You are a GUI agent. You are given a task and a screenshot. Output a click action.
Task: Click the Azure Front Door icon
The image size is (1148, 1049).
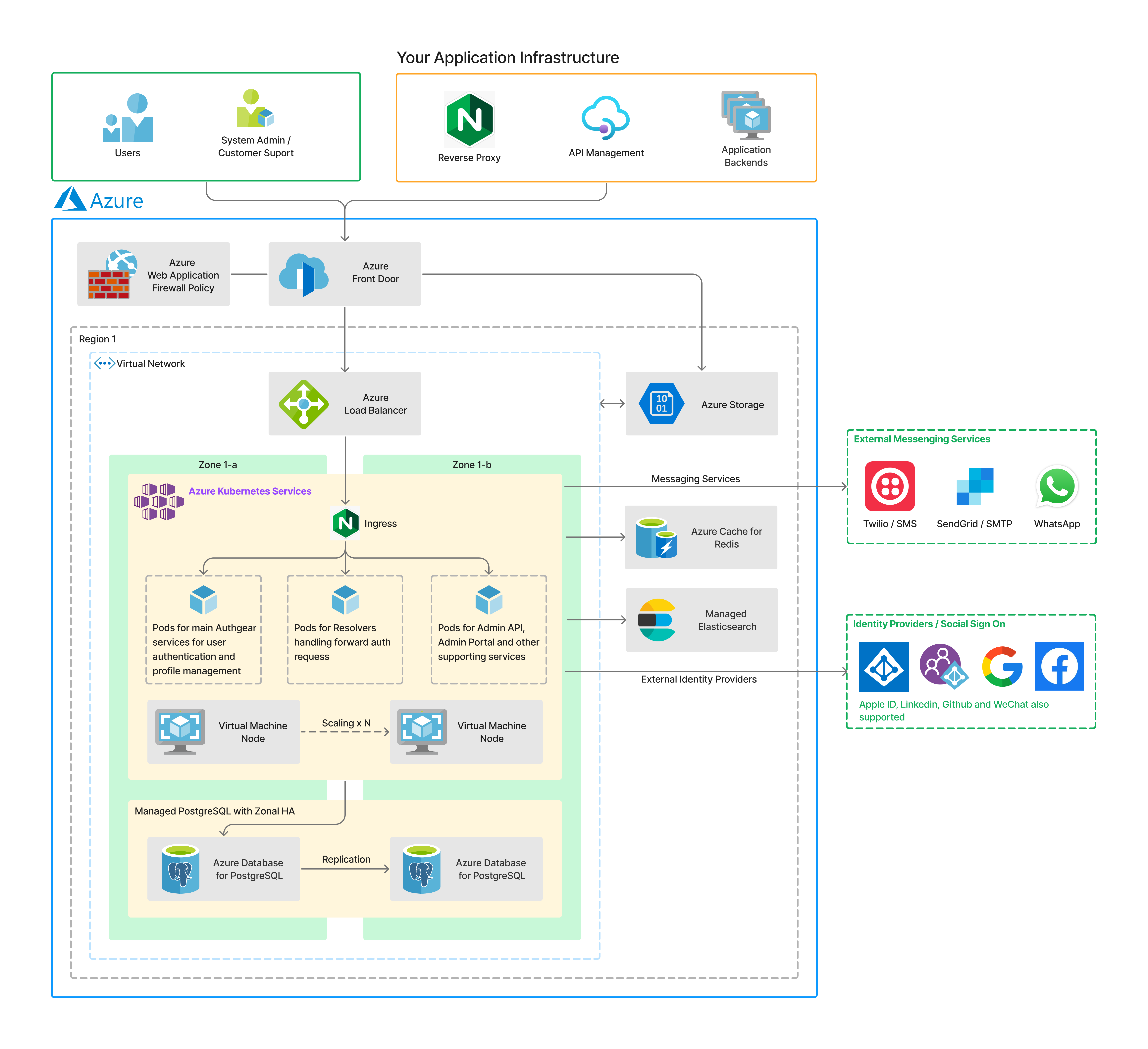(x=303, y=275)
